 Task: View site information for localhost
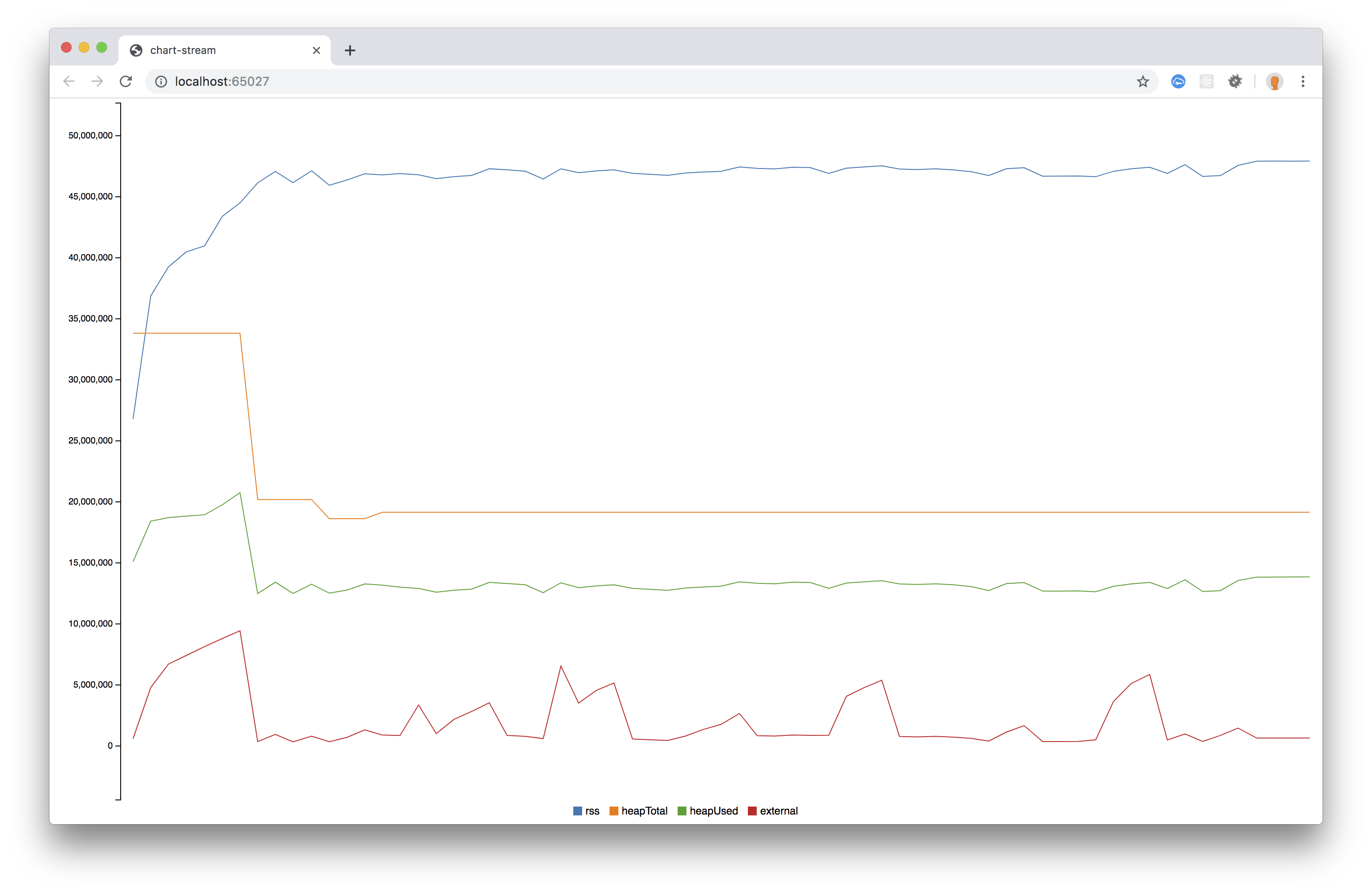pyautogui.click(x=161, y=81)
